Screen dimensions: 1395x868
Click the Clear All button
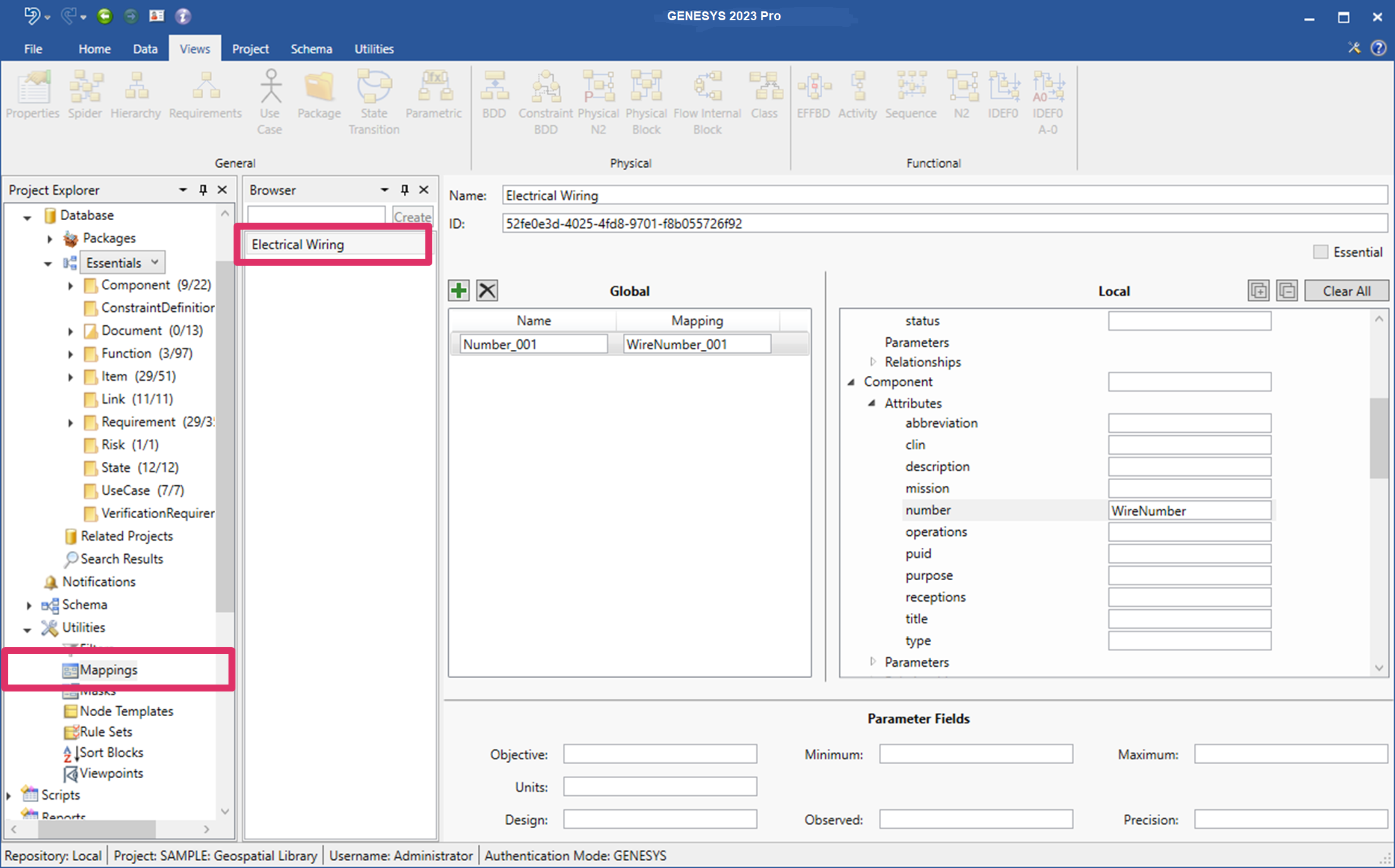click(x=1346, y=291)
